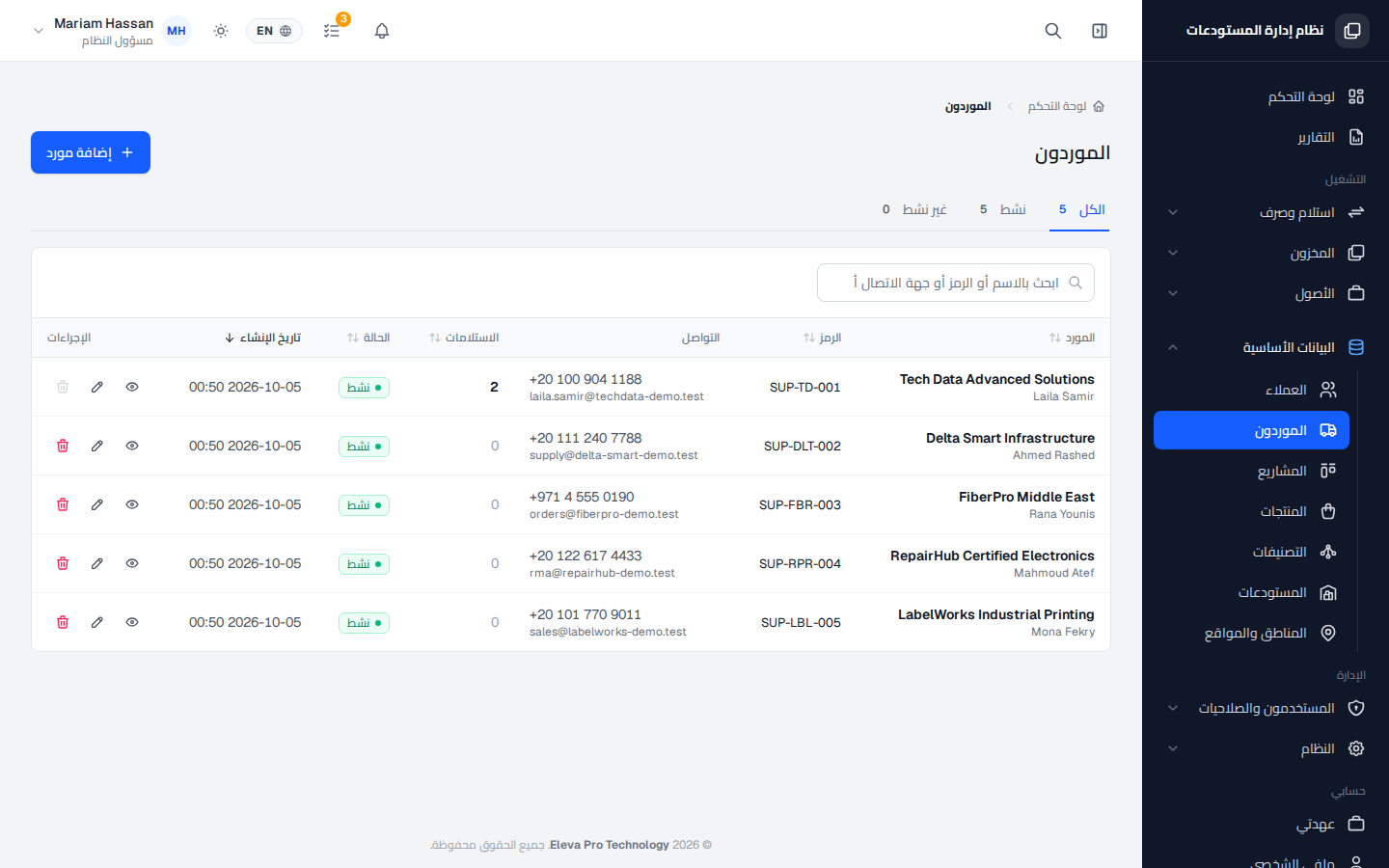Screen dimensions: 1389x868
Task: Focus the supplier search field
Action: click(956, 283)
